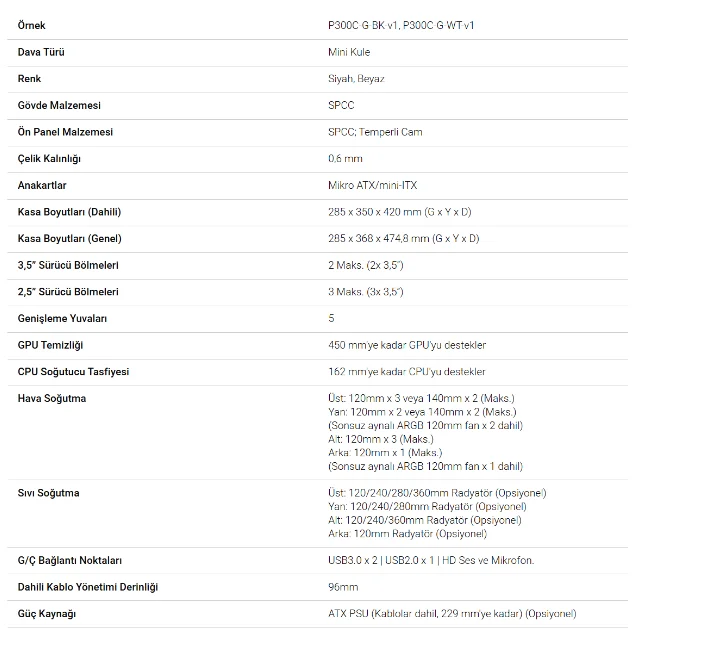Viewport: 727px width, 654px height.
Task: Click the "Çelik Kalınlığı" label
Action: (x=49, y=158)
